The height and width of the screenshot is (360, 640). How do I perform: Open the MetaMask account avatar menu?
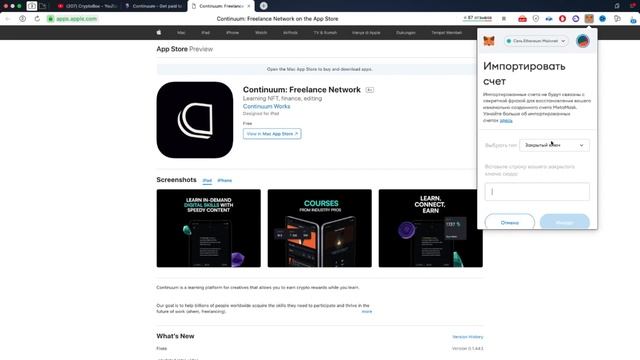coord(582,41)
